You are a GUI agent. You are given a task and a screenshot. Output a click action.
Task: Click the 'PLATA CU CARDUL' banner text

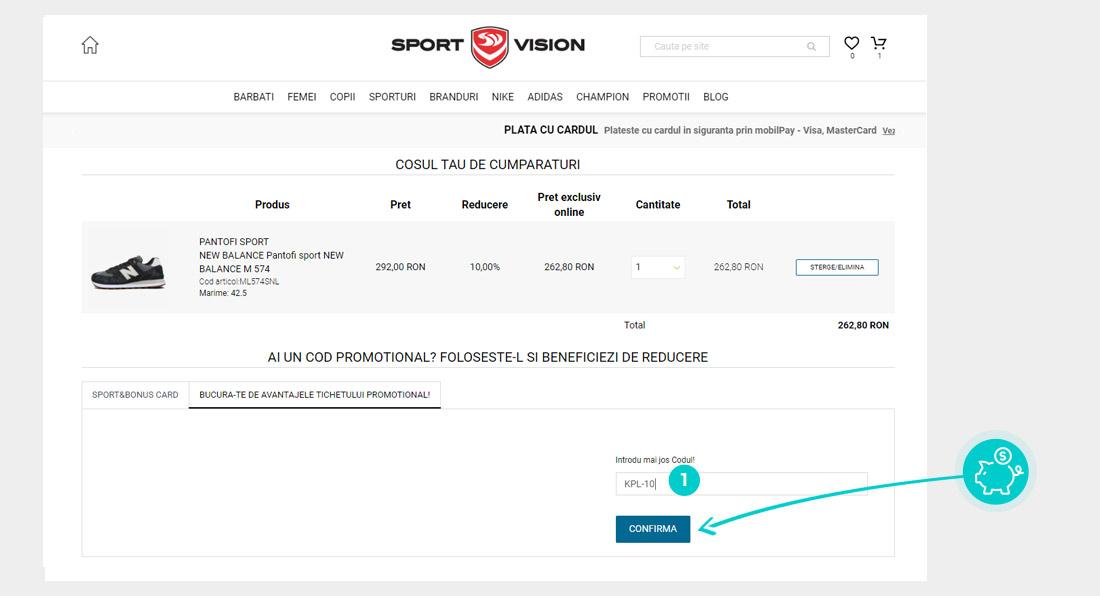[551, 130]
